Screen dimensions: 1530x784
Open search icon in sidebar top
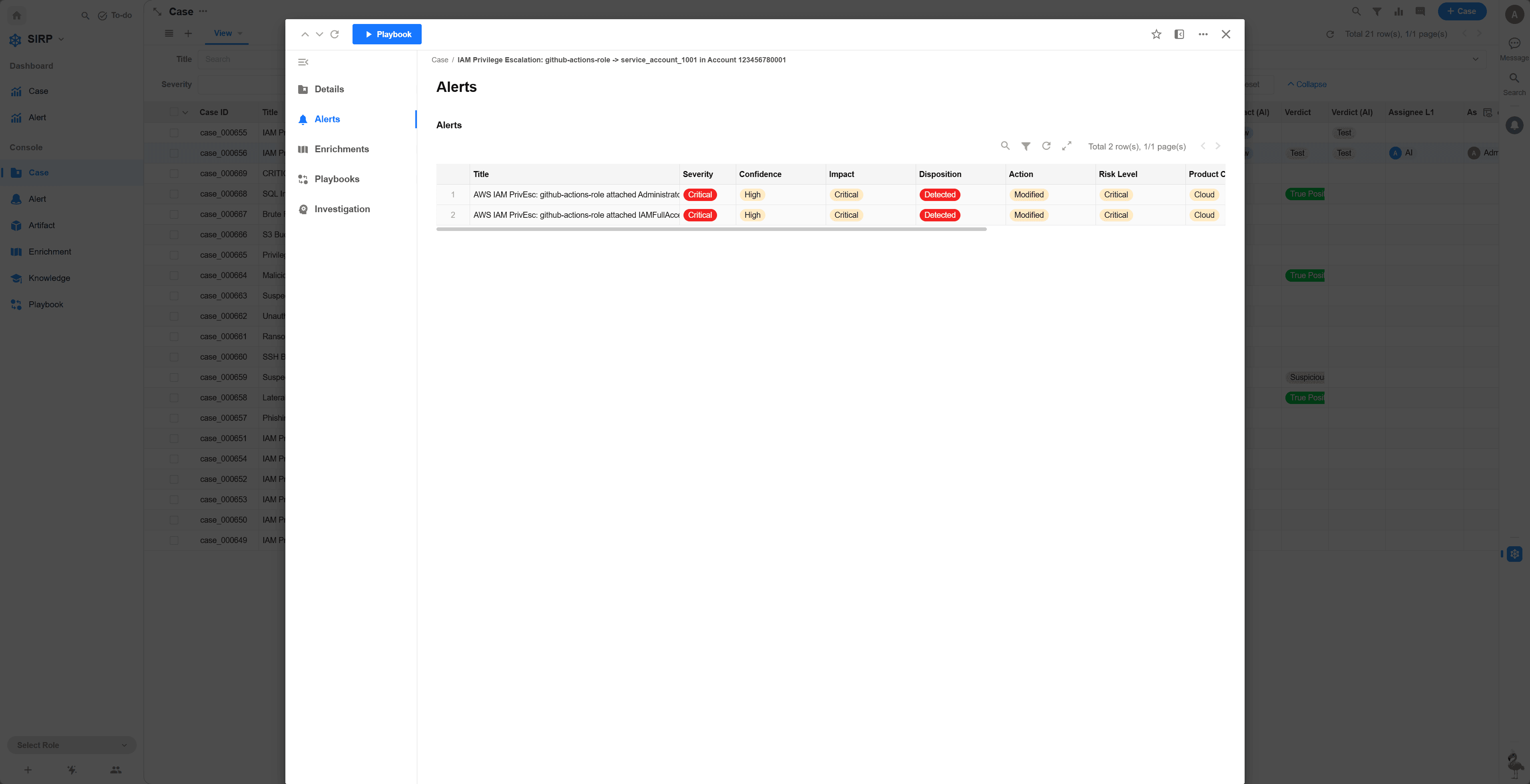85,16
